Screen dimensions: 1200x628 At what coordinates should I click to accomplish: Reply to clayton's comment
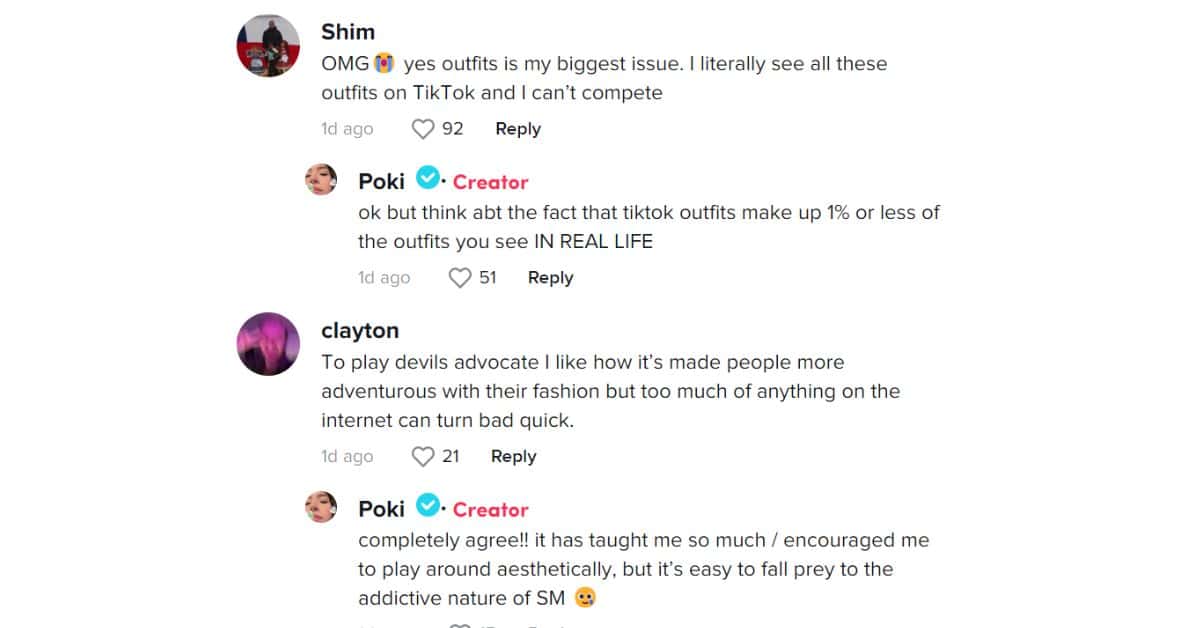click(513, 456)
